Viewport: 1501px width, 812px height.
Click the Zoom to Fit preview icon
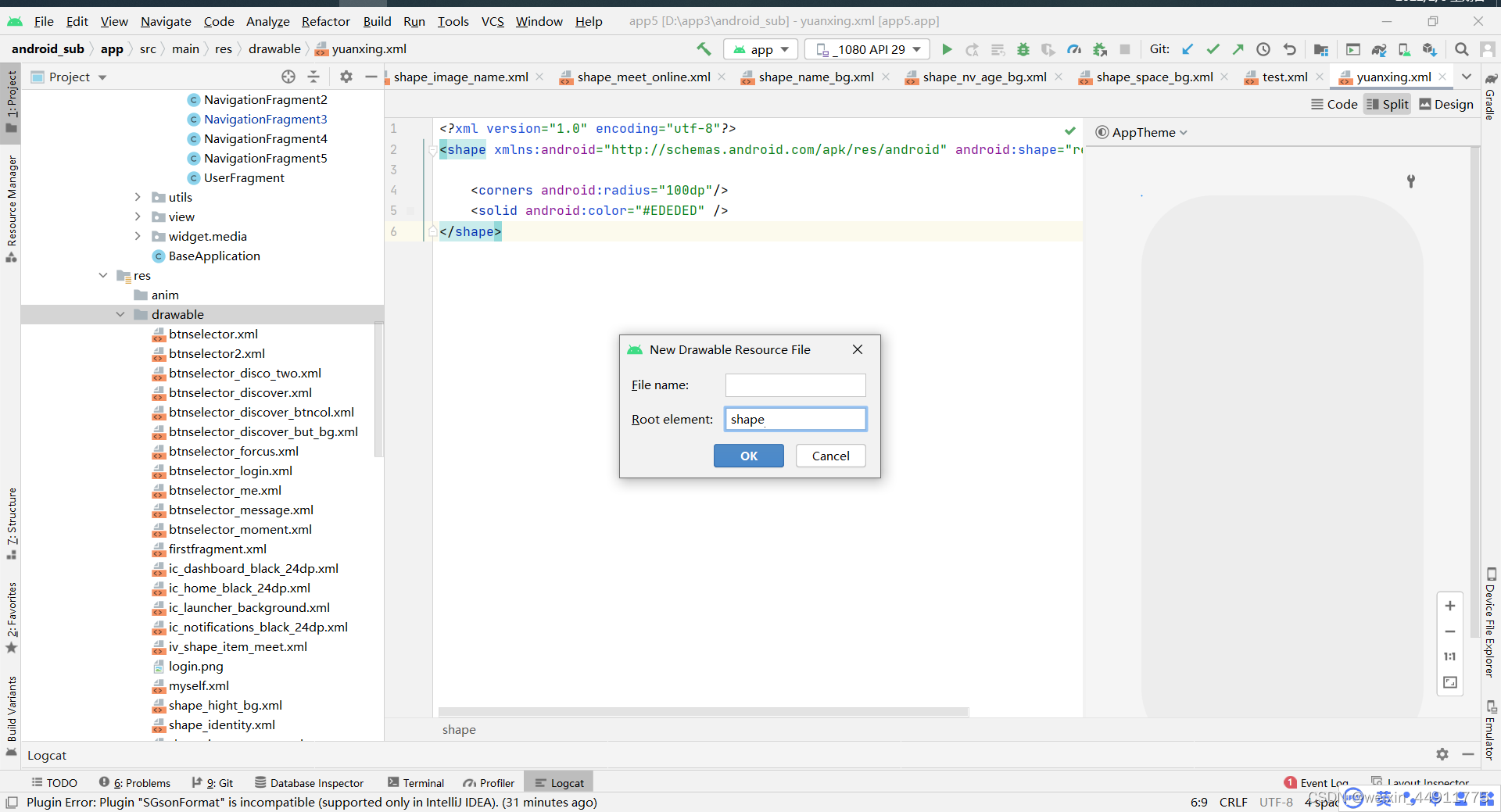click(1450, 682)
